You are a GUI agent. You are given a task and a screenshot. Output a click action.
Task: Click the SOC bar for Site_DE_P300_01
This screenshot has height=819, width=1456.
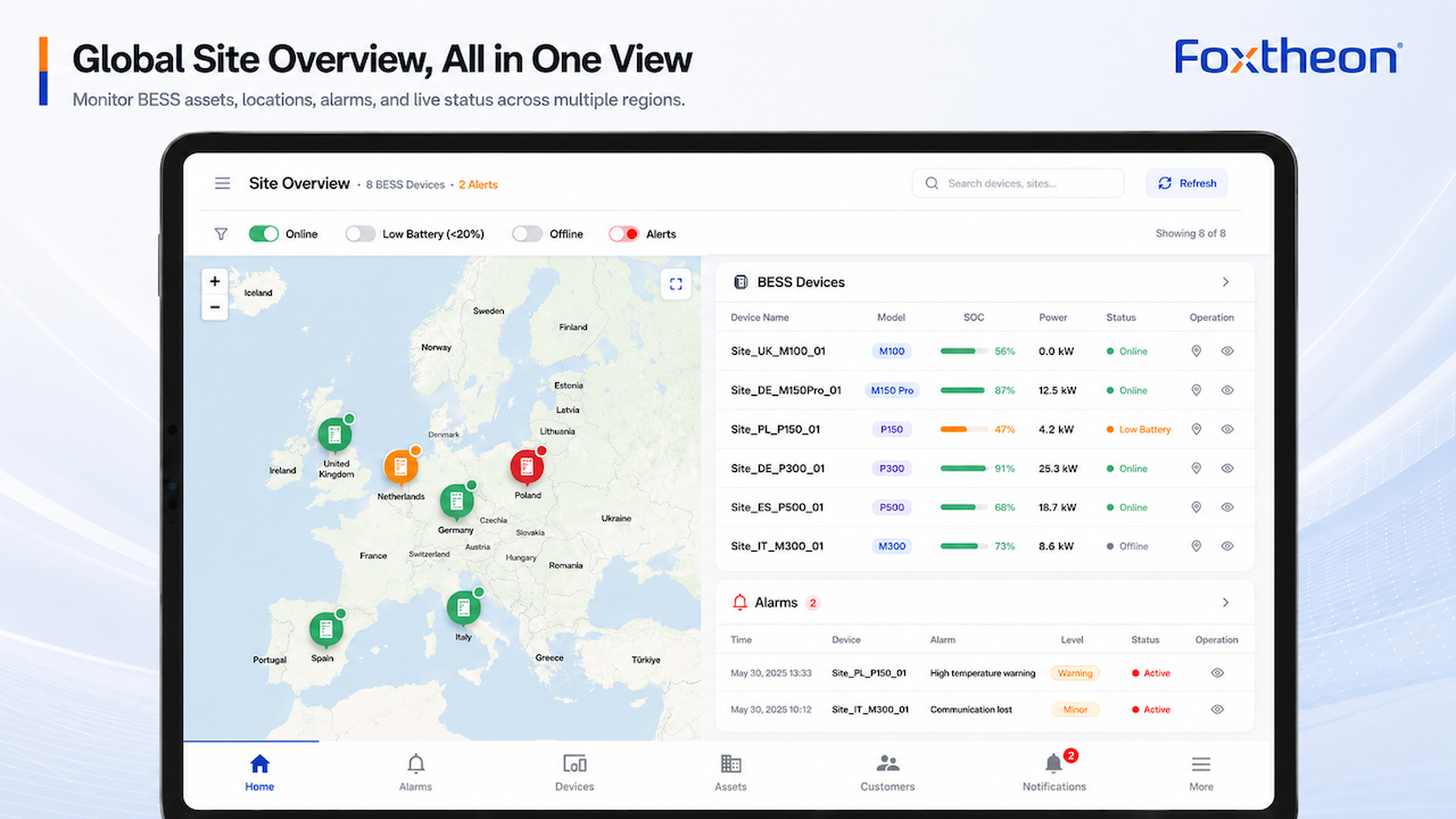[x=963, y=469]
